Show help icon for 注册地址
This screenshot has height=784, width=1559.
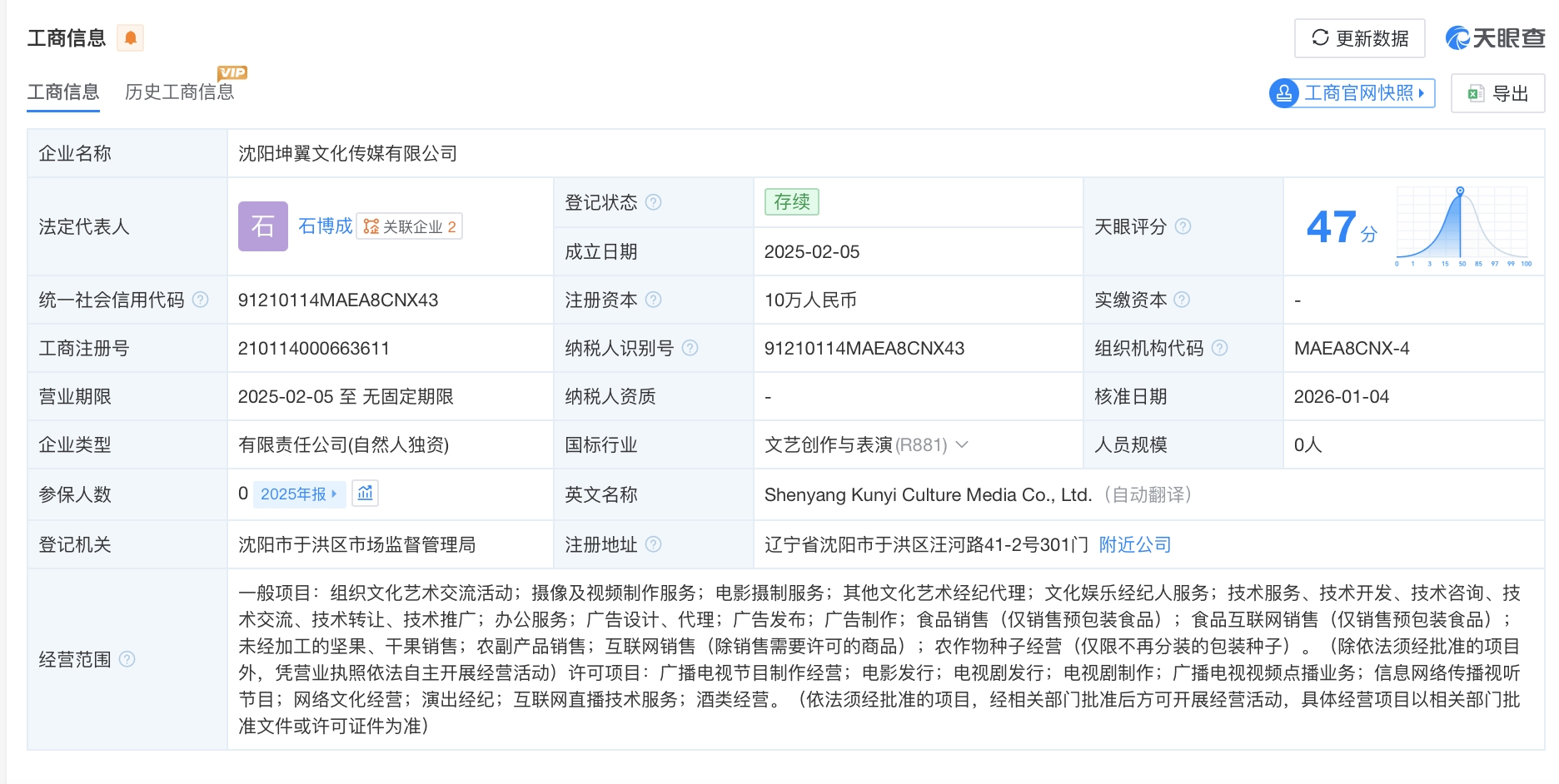(654, 544)
